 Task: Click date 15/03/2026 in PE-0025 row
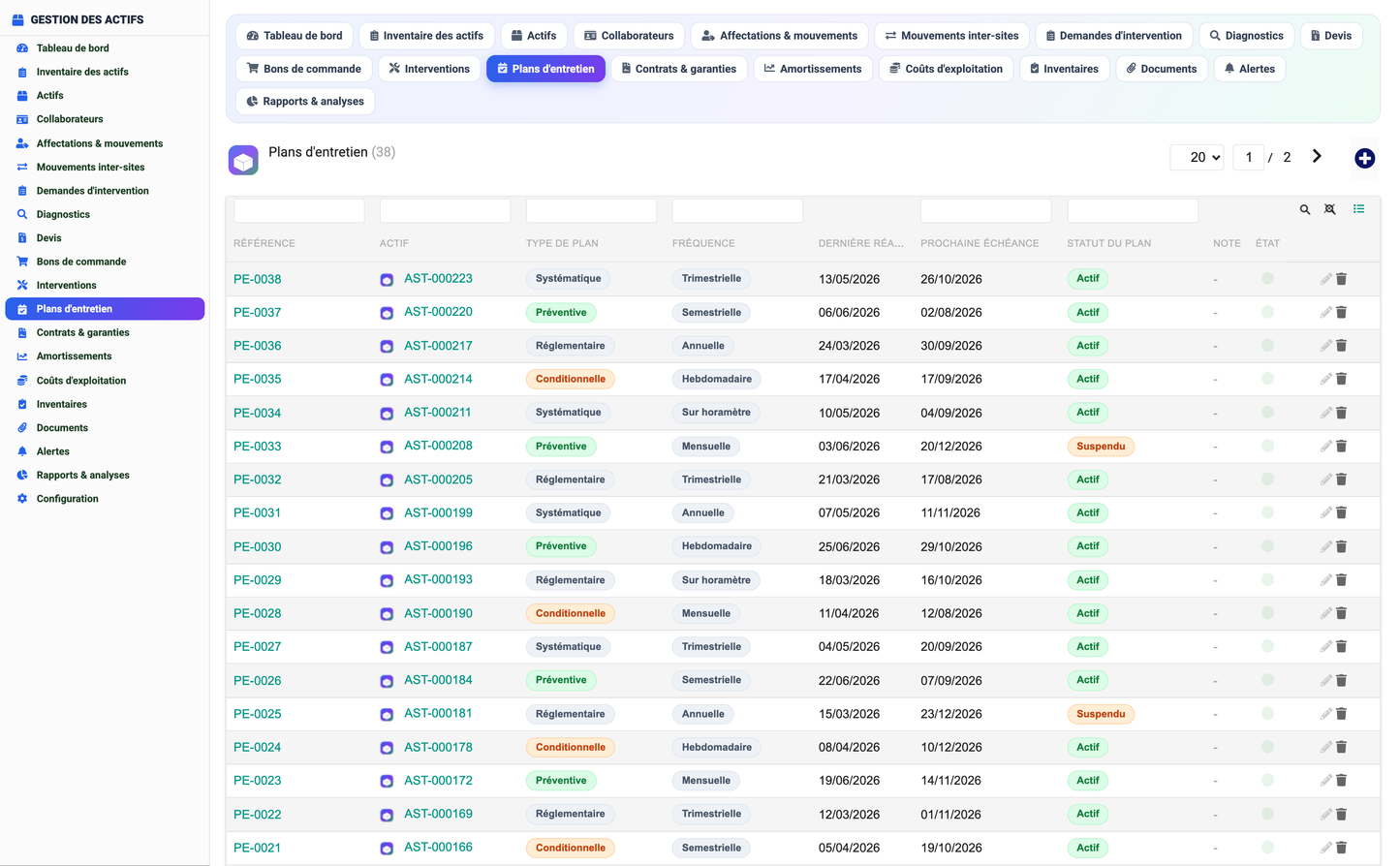849,714
